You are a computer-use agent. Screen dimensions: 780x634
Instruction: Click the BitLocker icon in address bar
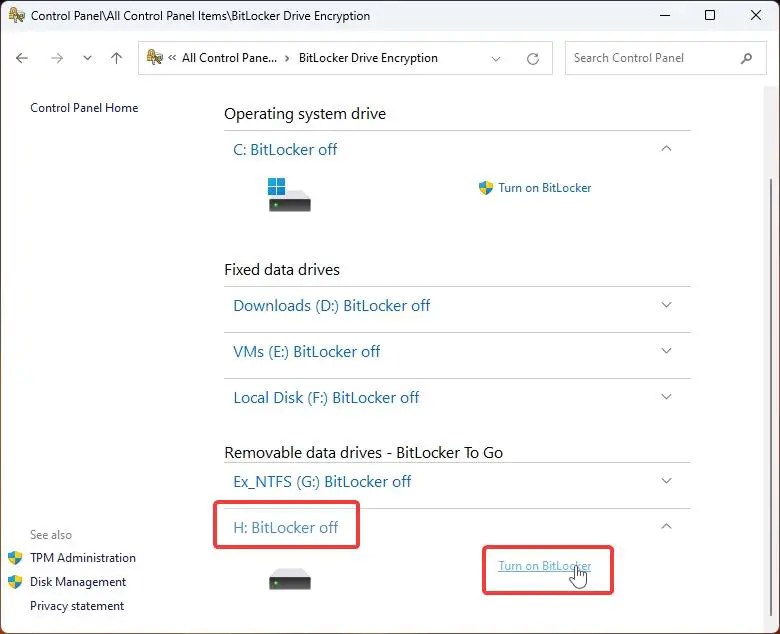click(x=155, y=58)
